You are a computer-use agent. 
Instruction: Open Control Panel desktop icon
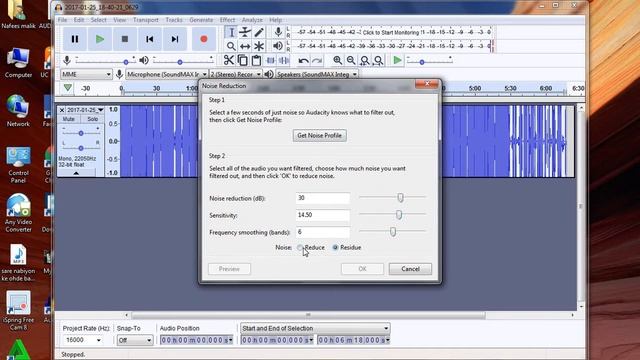click(x=18, y=165)
